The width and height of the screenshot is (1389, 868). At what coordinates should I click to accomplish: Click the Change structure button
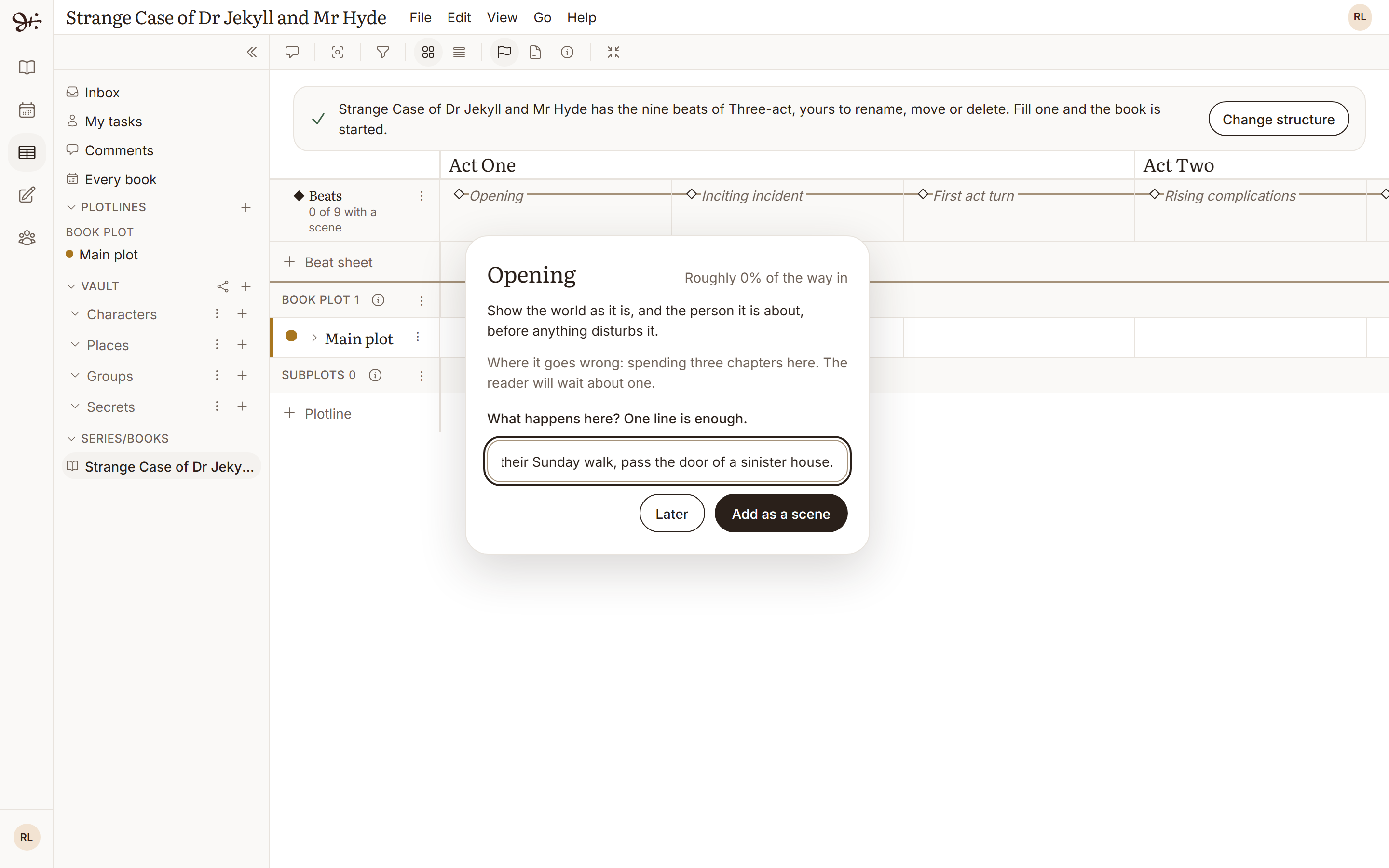point(1278,119)
